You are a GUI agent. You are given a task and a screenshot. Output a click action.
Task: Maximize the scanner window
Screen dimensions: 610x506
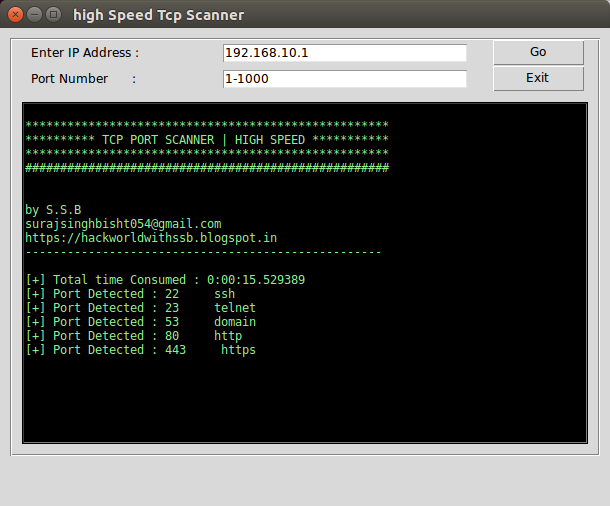[x=53, y=15]
